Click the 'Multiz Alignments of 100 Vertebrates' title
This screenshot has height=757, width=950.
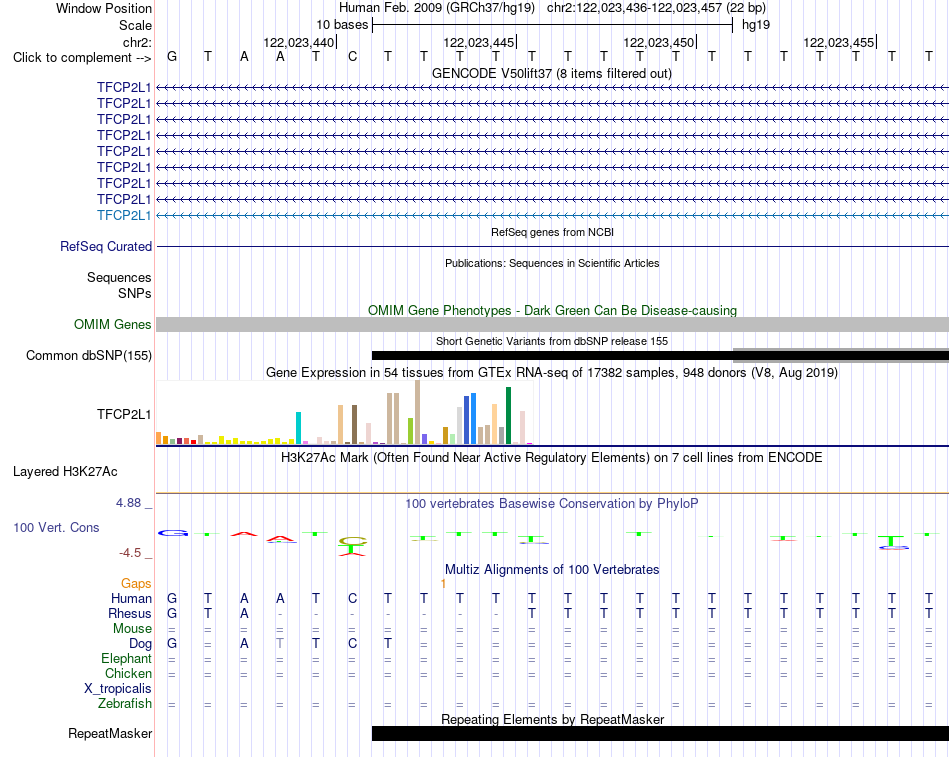coord(552,570)
